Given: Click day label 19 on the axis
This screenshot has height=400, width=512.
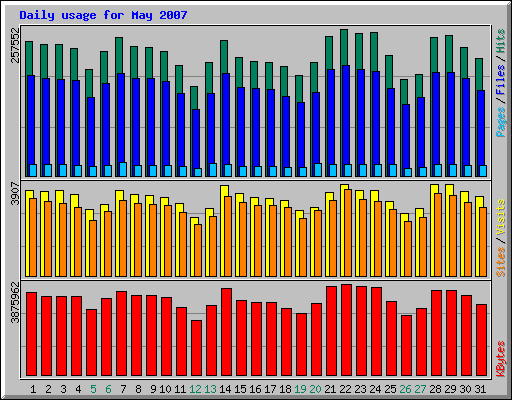Looking at the screenshot, I should pyautogui.click(x=300, y=389).
